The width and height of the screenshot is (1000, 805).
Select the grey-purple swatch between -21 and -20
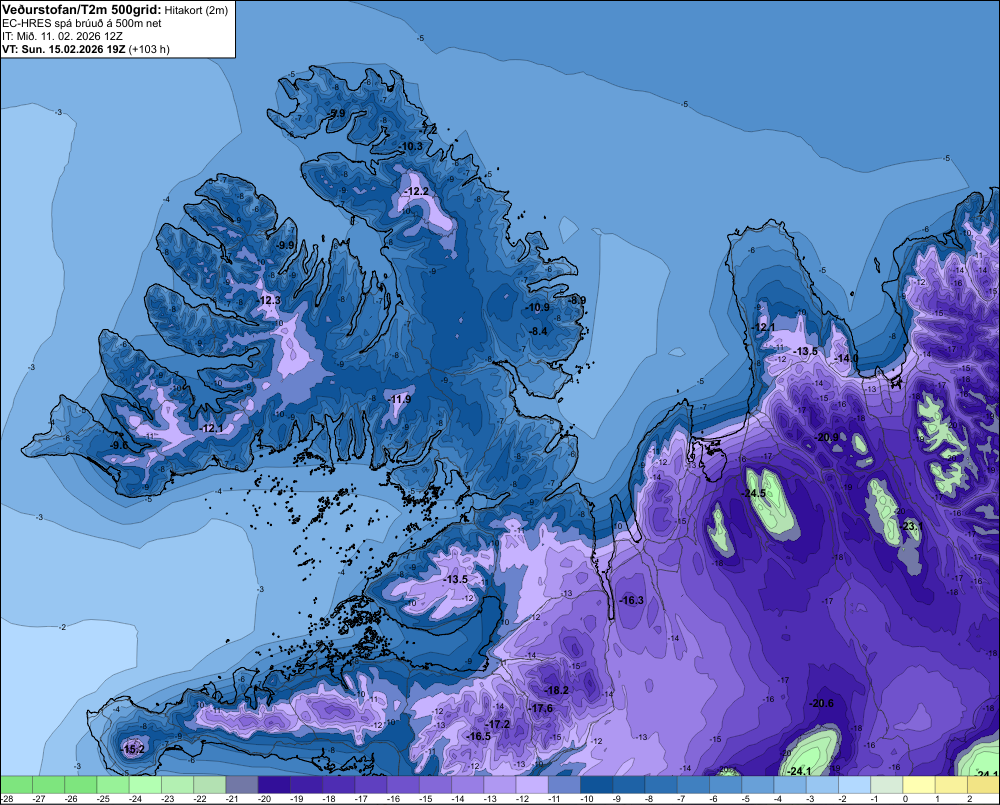tap(242, 785)
